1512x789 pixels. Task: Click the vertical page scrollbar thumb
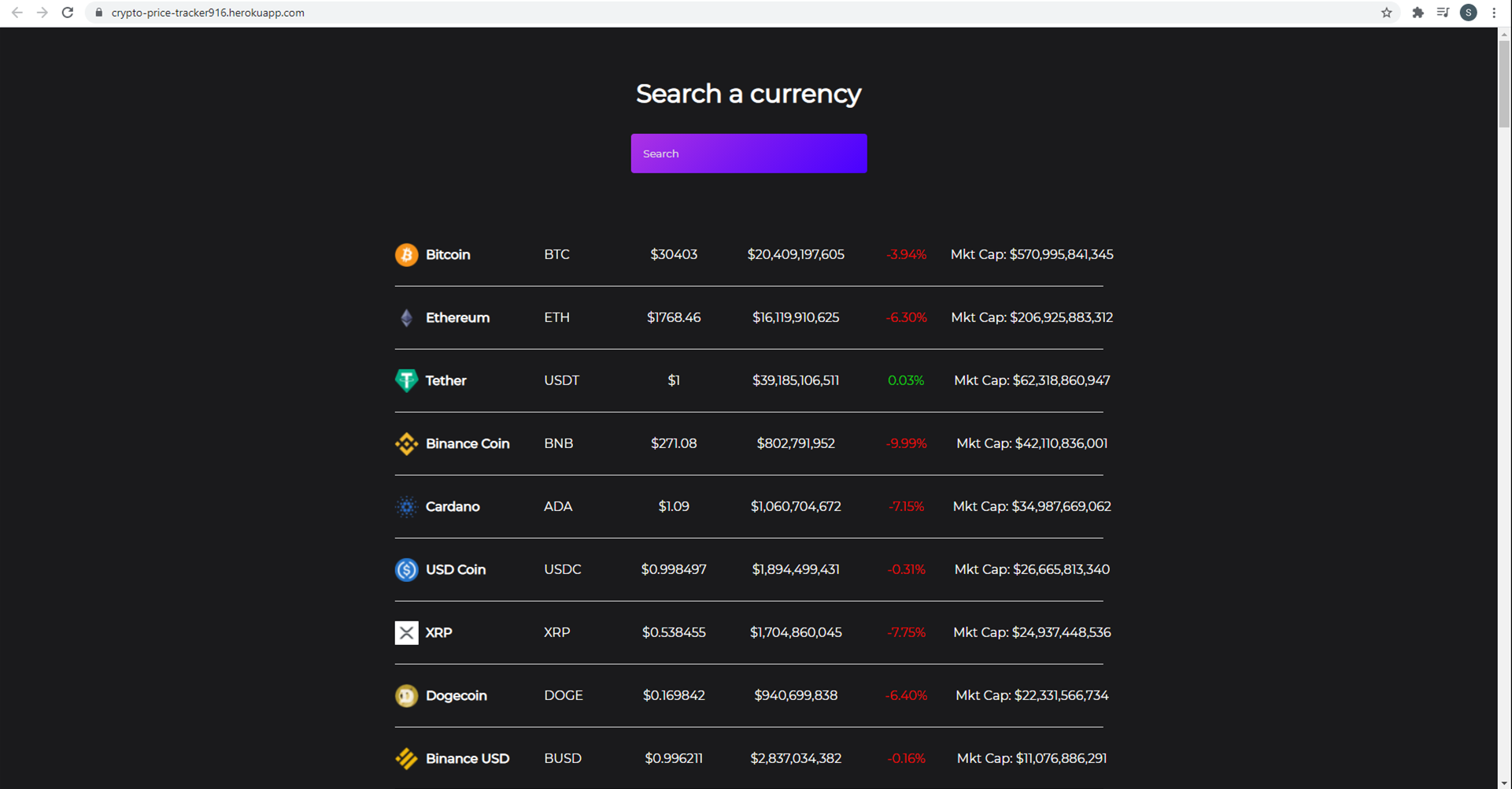[1504, 83]
